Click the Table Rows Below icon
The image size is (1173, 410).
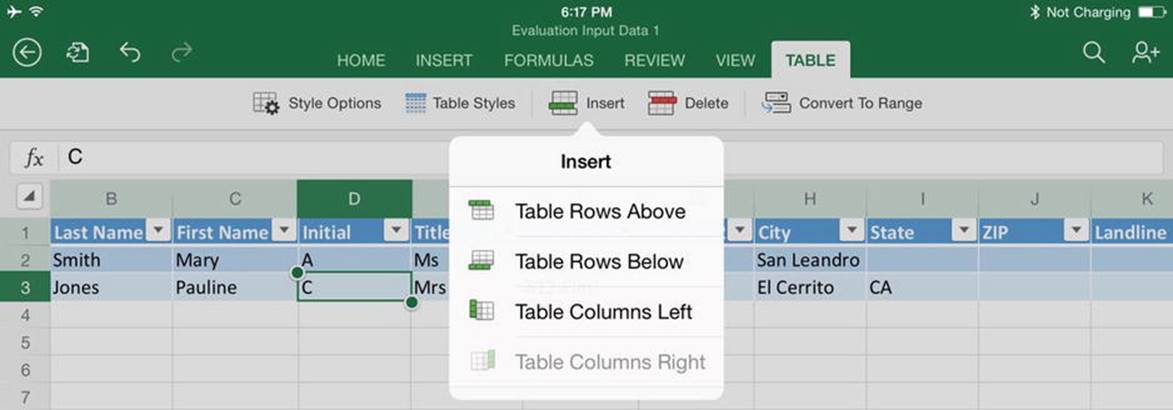(481, 260)
